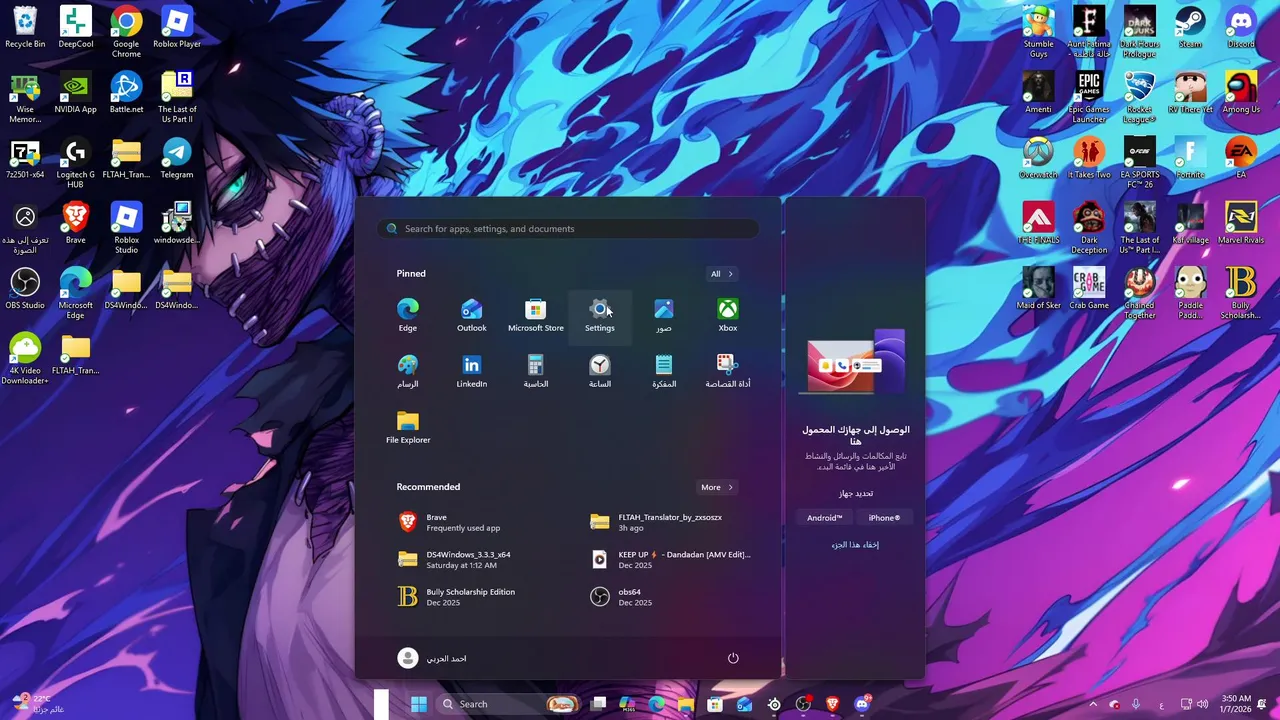Open Telegram desktop shortcut
This screenshot has width=1280, height=720.
(x=177, y=158)
